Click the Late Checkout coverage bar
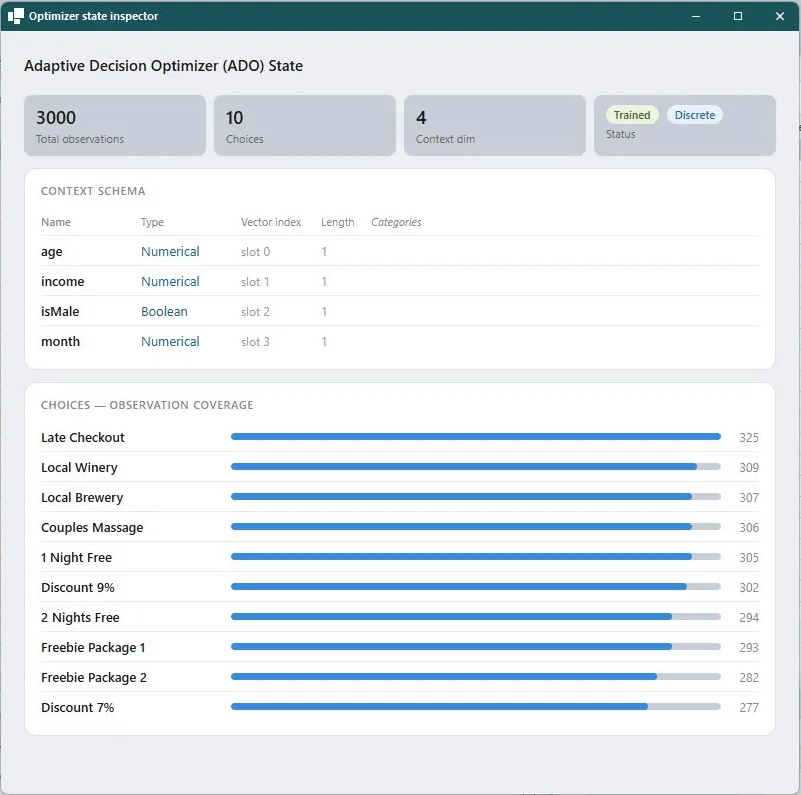 (476, 437)
